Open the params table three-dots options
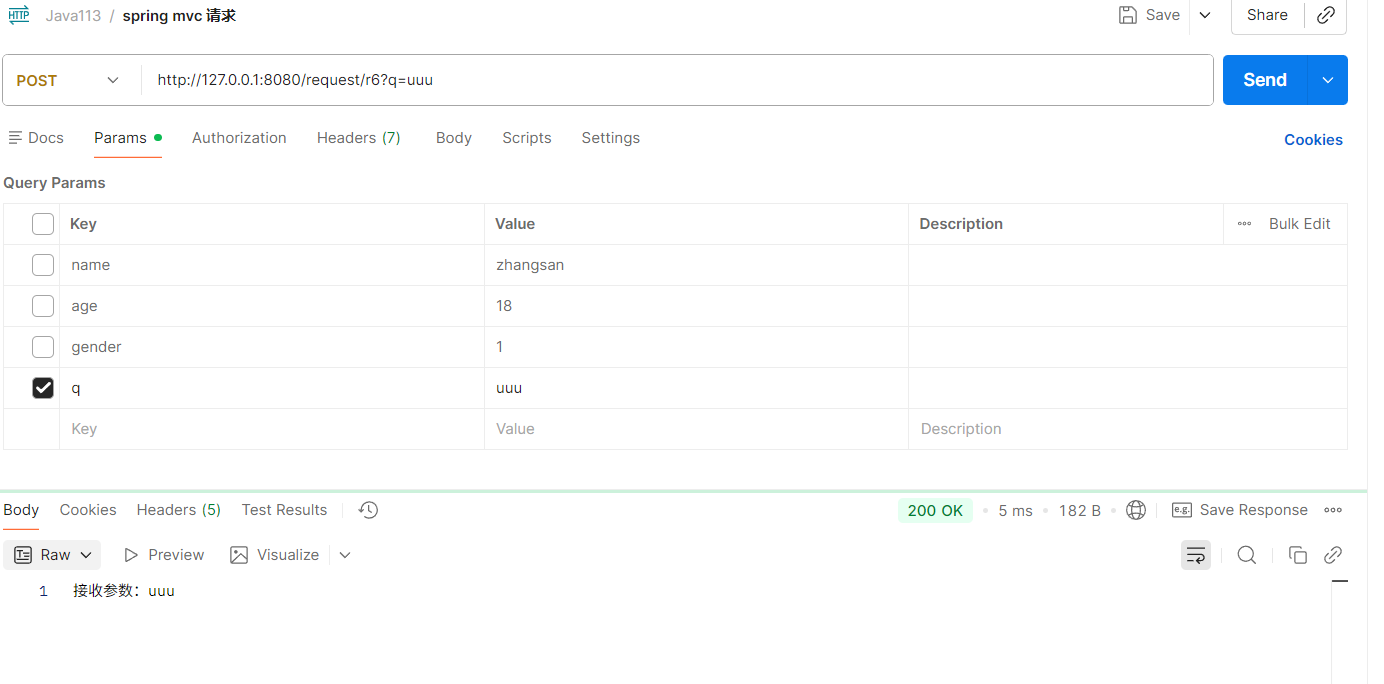The height and width of the screenshot is (684, 1384). pyautogui.click(x=1244, y=224)
